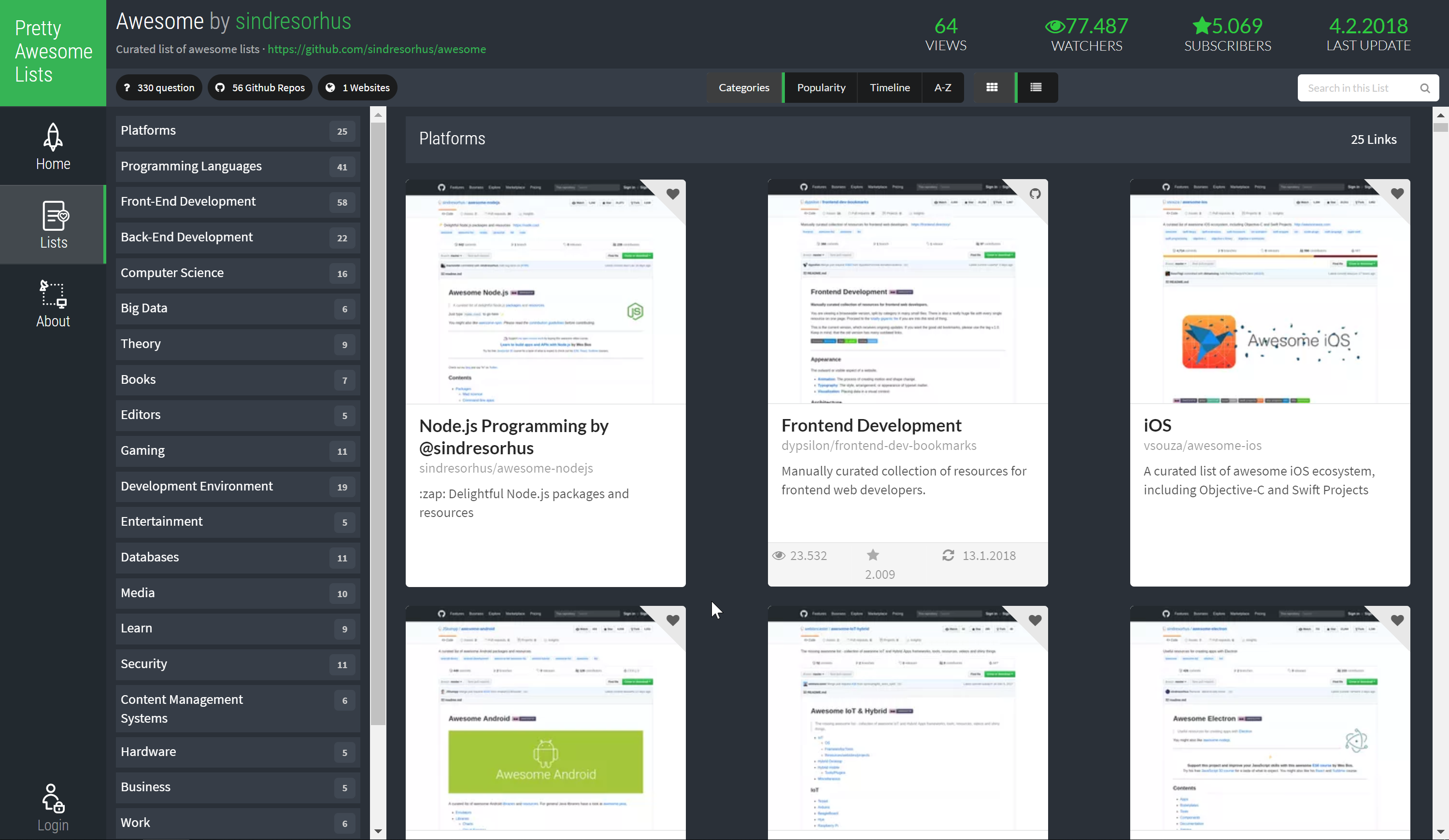Click the star icon on Frontend Development card
The width and height of the screenshot is (1449, 840).
coord(873,555)
